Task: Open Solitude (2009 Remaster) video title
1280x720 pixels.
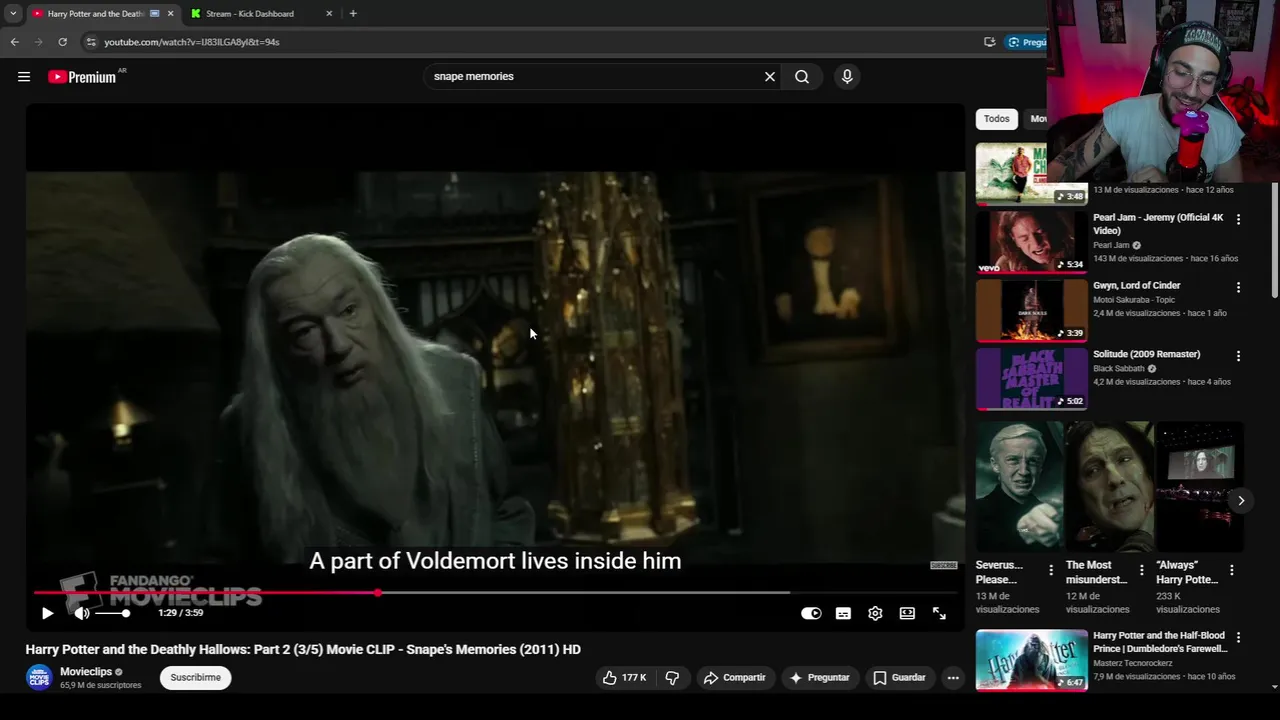Action: point(1146,354)
